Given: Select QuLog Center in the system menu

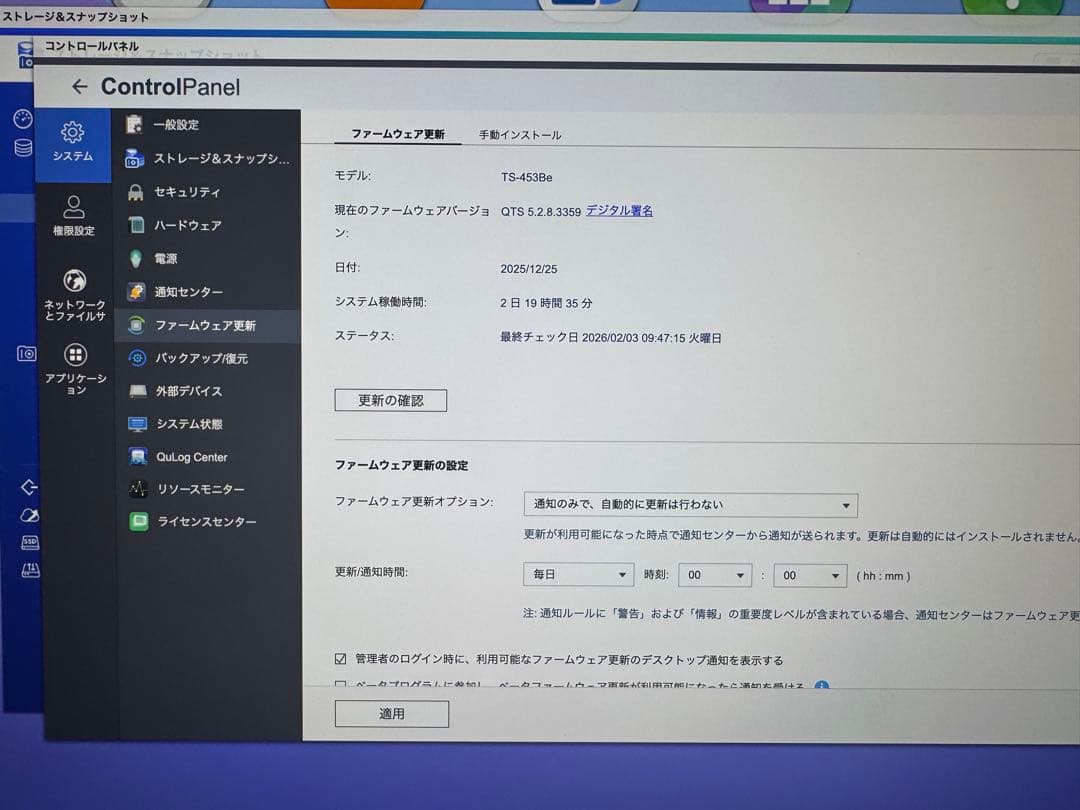Looking at the screenshot, I should point(191,457).
